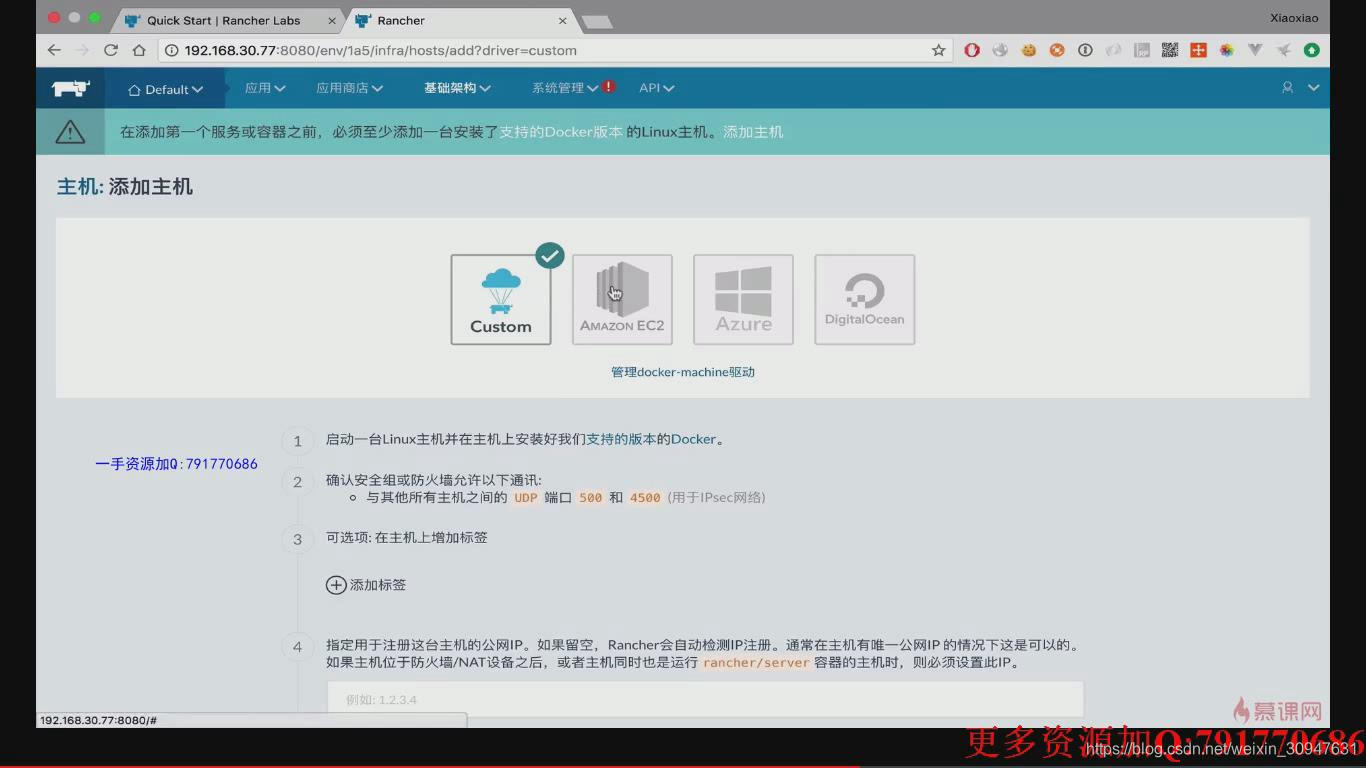The height and width of the screenshot is (768, 1366).
Task: Click the orange four-arrow extension icon
Action: pos(1198,50)
